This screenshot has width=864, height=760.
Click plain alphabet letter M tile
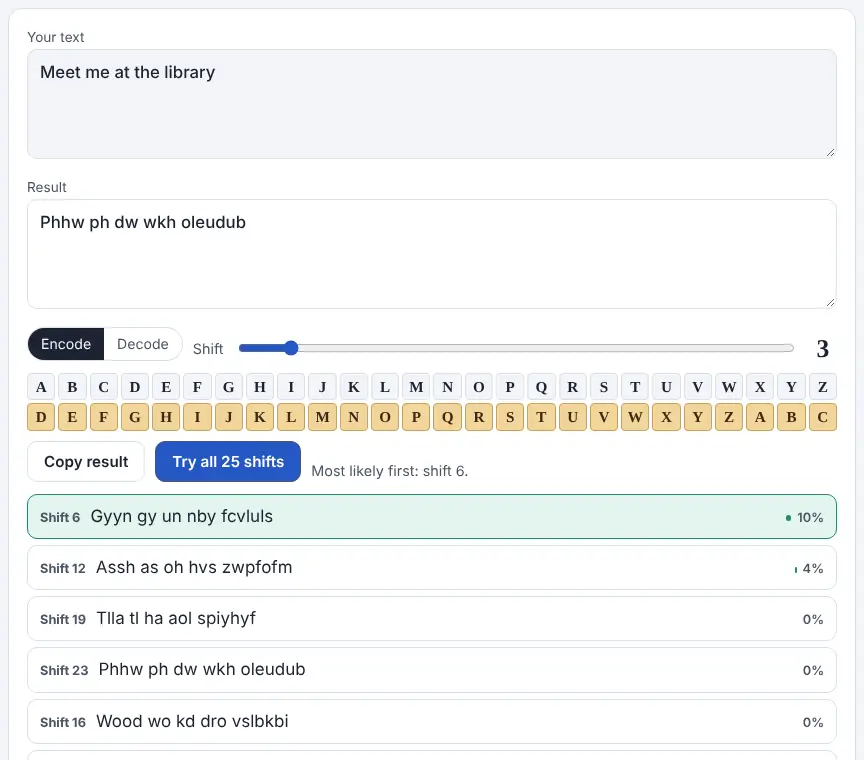coord(416,387)
